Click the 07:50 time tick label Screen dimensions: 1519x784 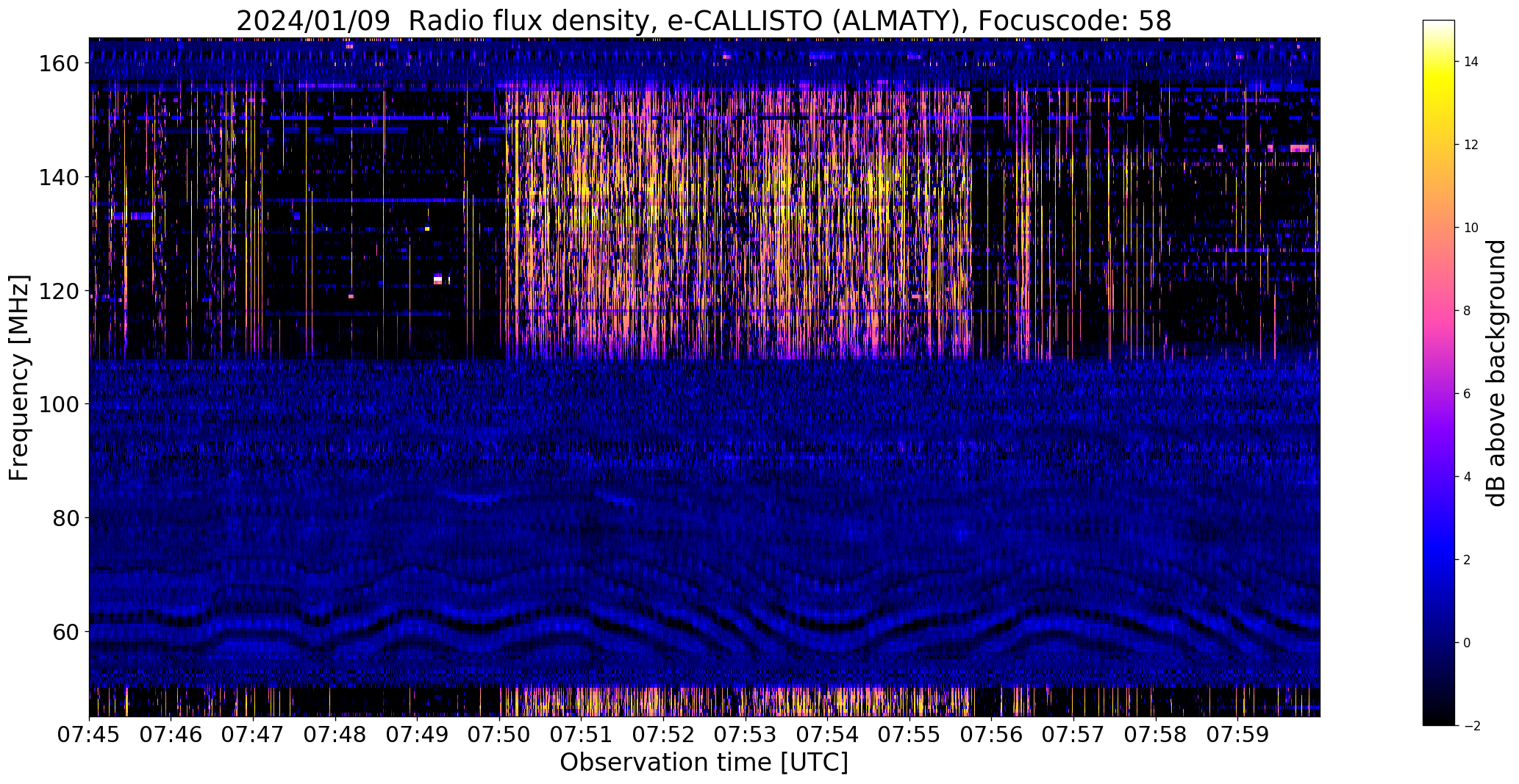[x=499, y=733]
